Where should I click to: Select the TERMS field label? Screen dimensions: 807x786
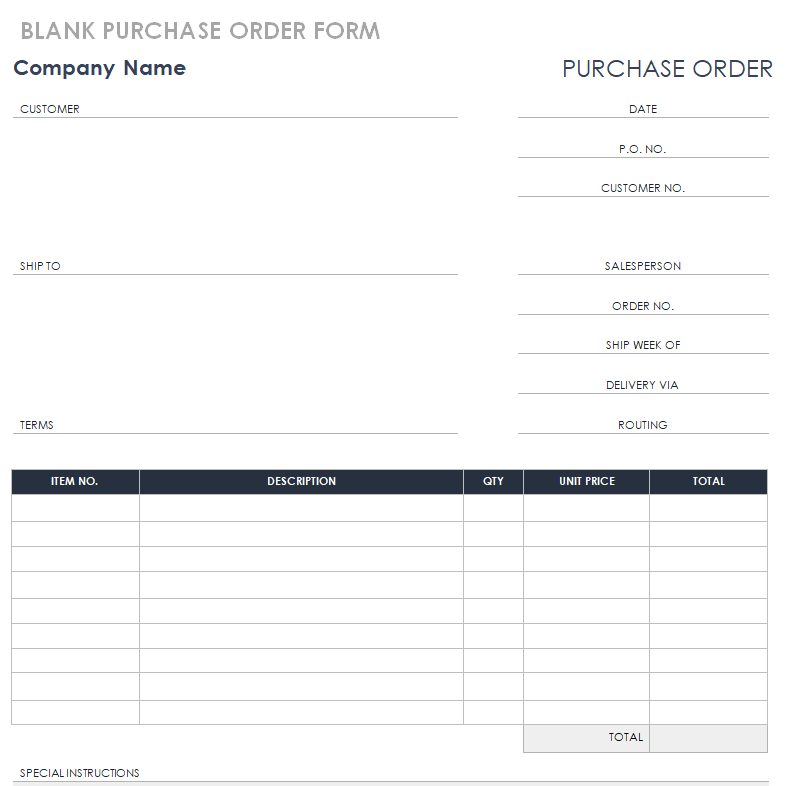[37, 425]
